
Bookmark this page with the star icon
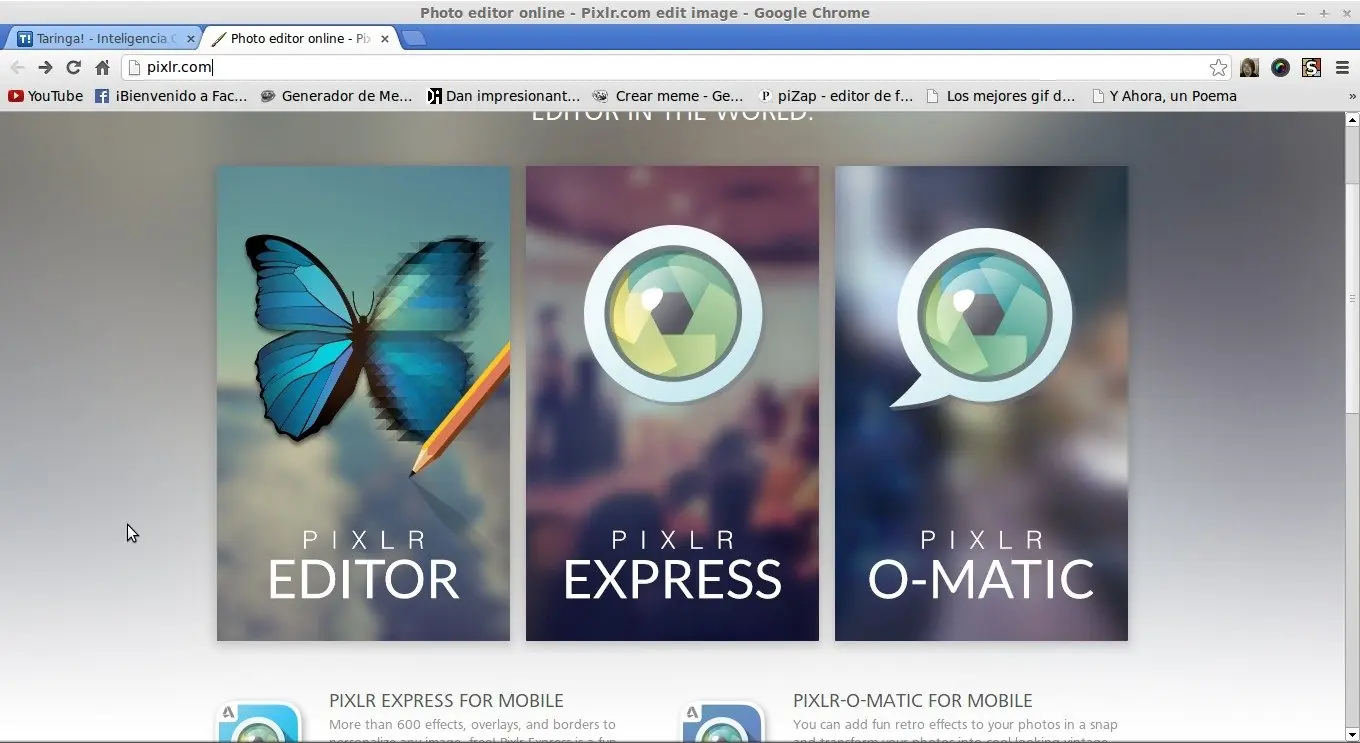coord(1218,67)
